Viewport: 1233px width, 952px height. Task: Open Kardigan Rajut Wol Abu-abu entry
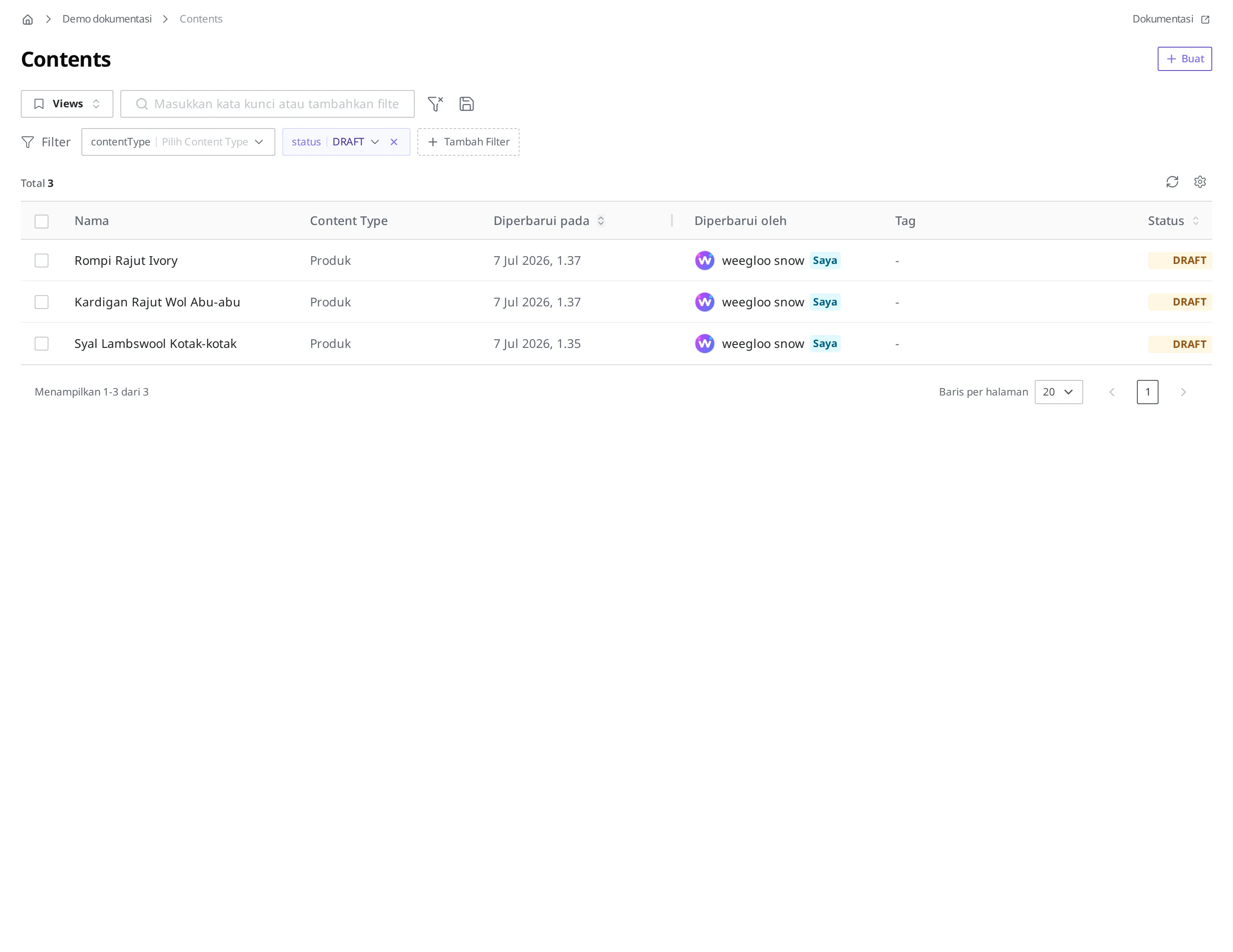[x=157, y=302]
